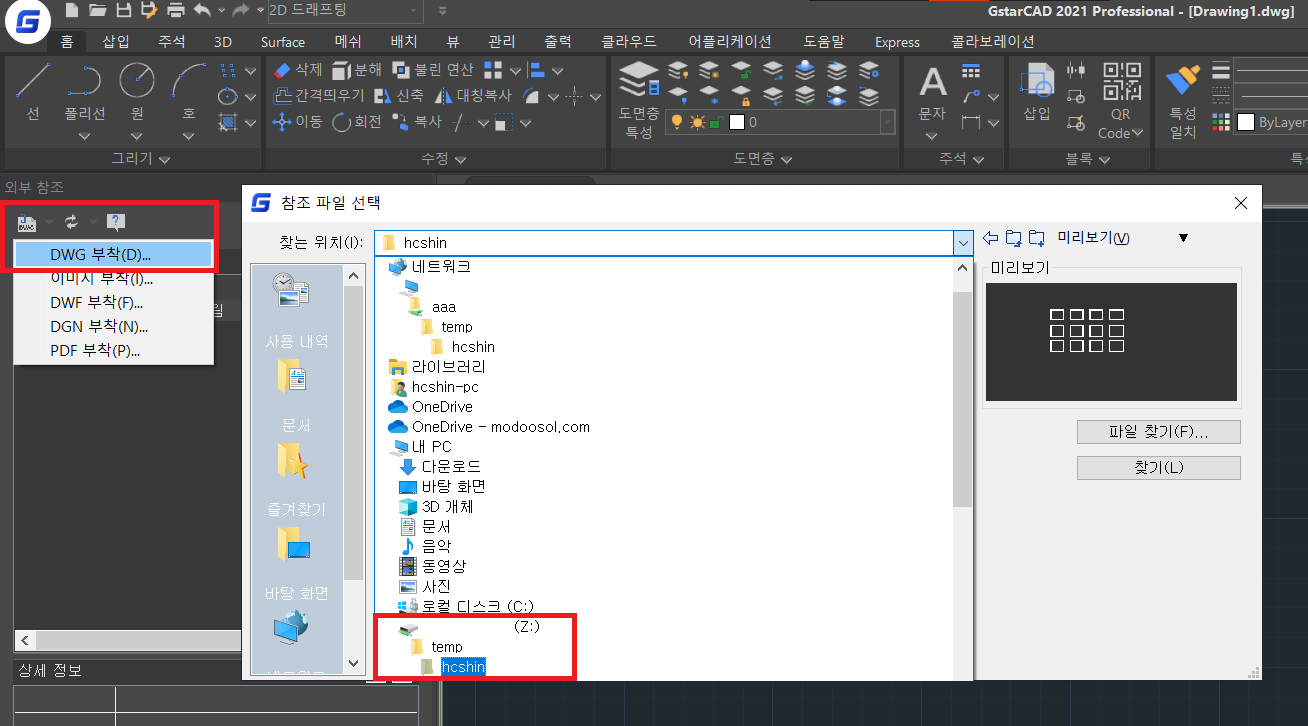
Task: Select DWG 부착(D)... menu entry
Action: [x=114, y=254]
